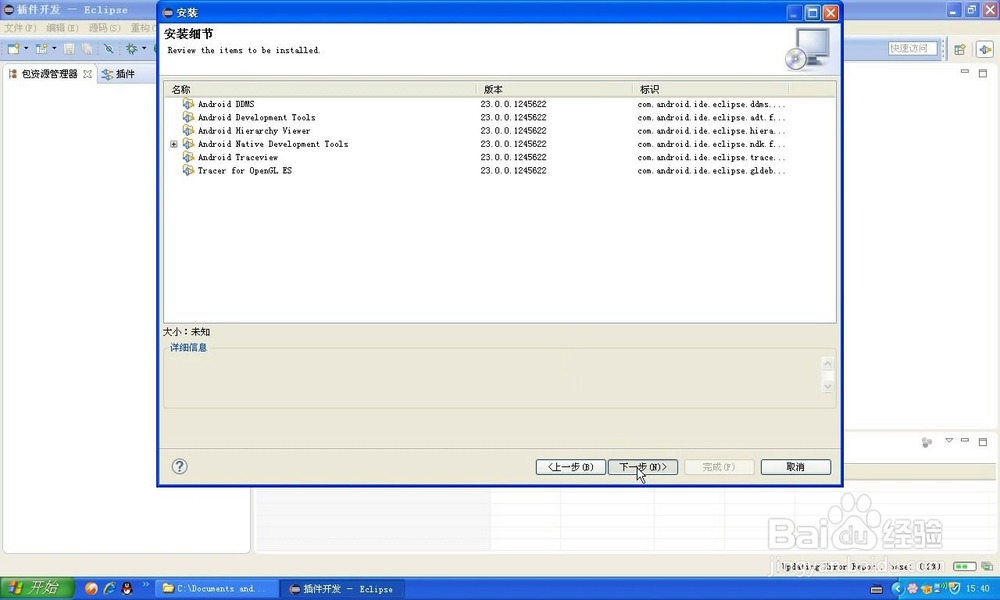
Task: Click the new package toolbar icon
Action: coord(41,48)
